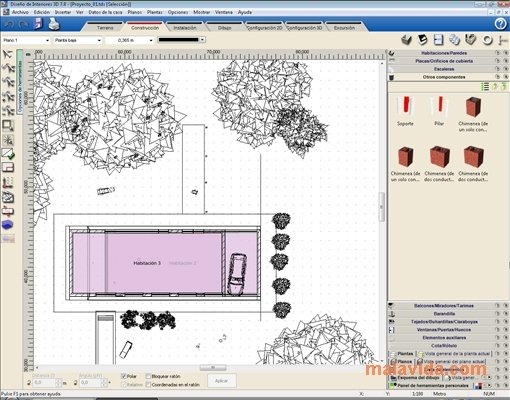Click the Aplicar button
This screenshot has width=510, height=400.
click(221, 381)
